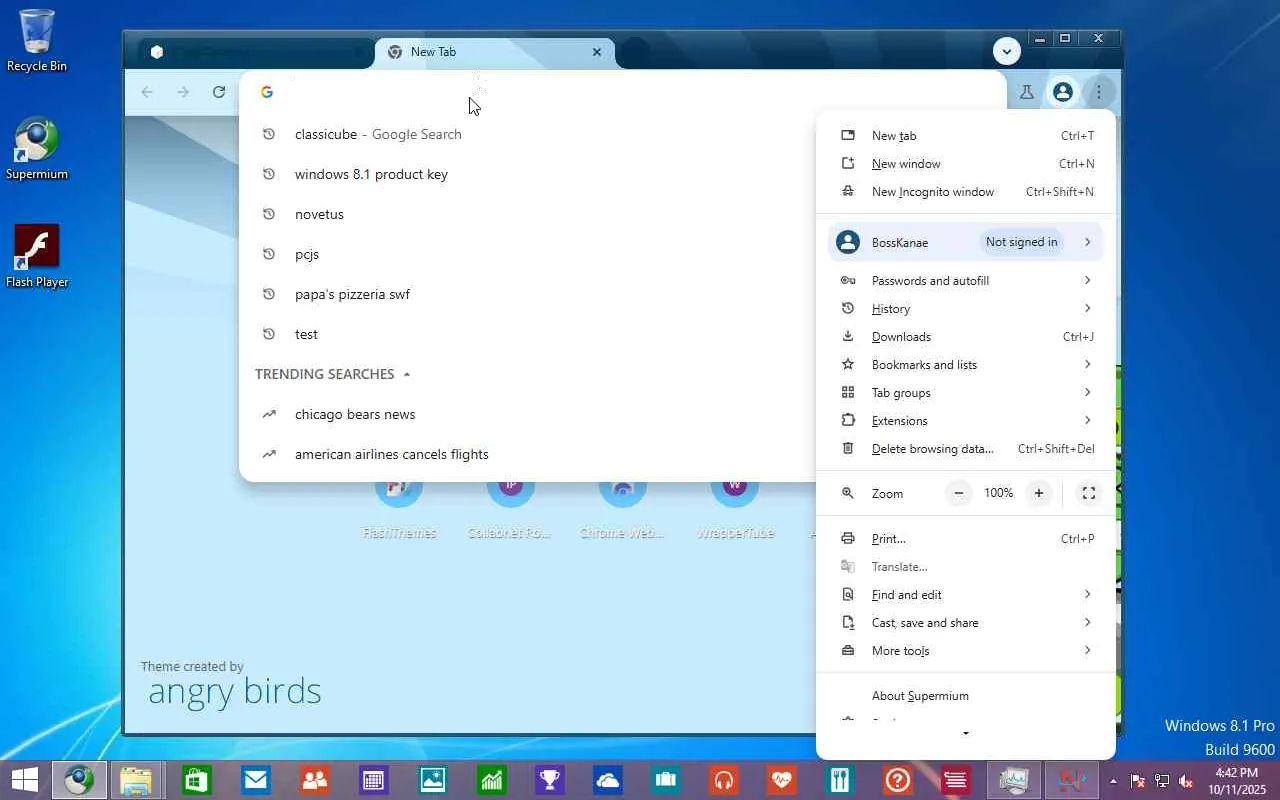Open the BossKanae profile submenu

(x=966, y=242)
